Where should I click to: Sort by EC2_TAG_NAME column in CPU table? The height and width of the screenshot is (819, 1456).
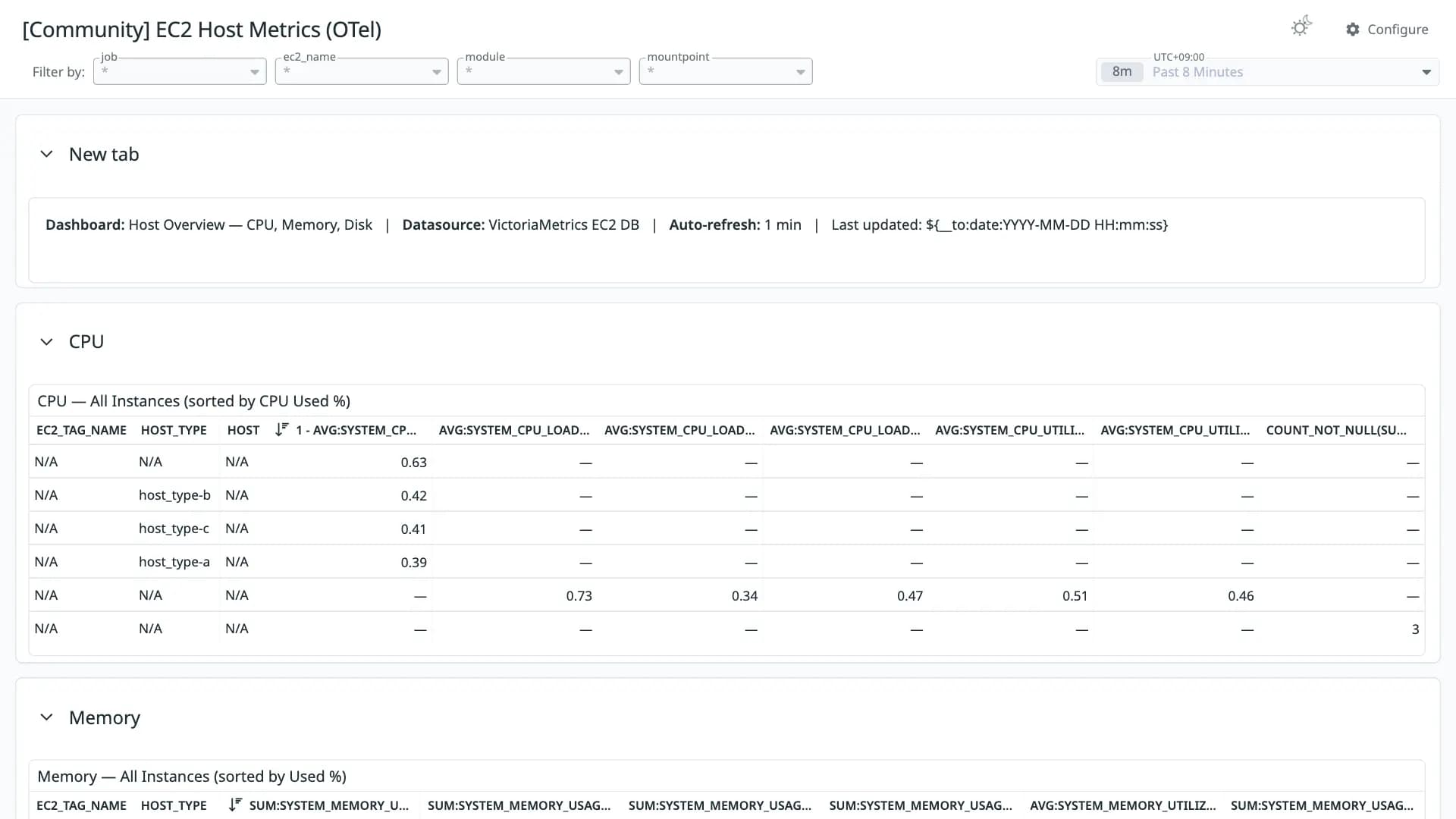pyautogui.click(x=81, y=430)
